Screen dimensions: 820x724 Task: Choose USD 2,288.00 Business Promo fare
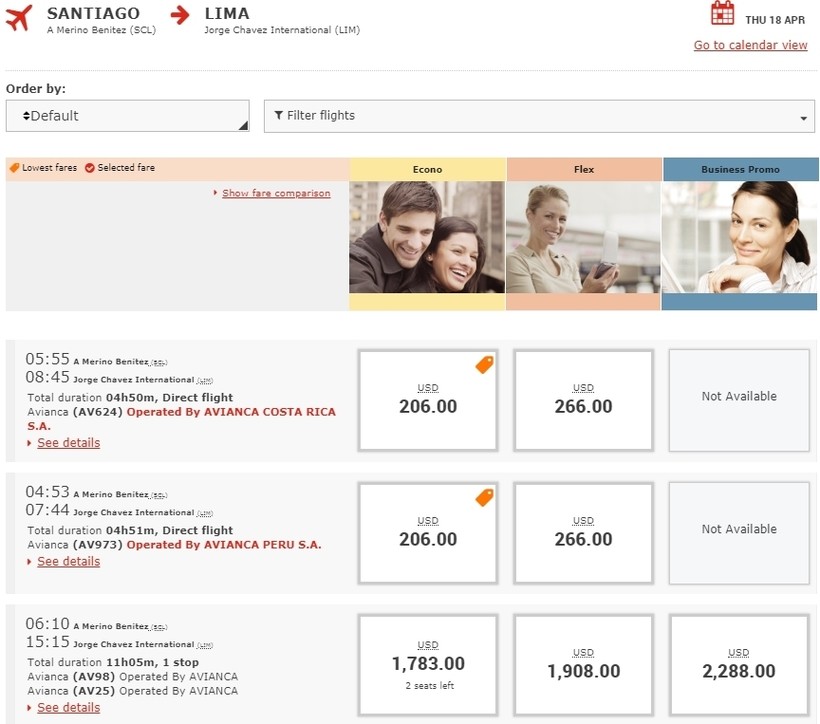[x=738, y=665]
